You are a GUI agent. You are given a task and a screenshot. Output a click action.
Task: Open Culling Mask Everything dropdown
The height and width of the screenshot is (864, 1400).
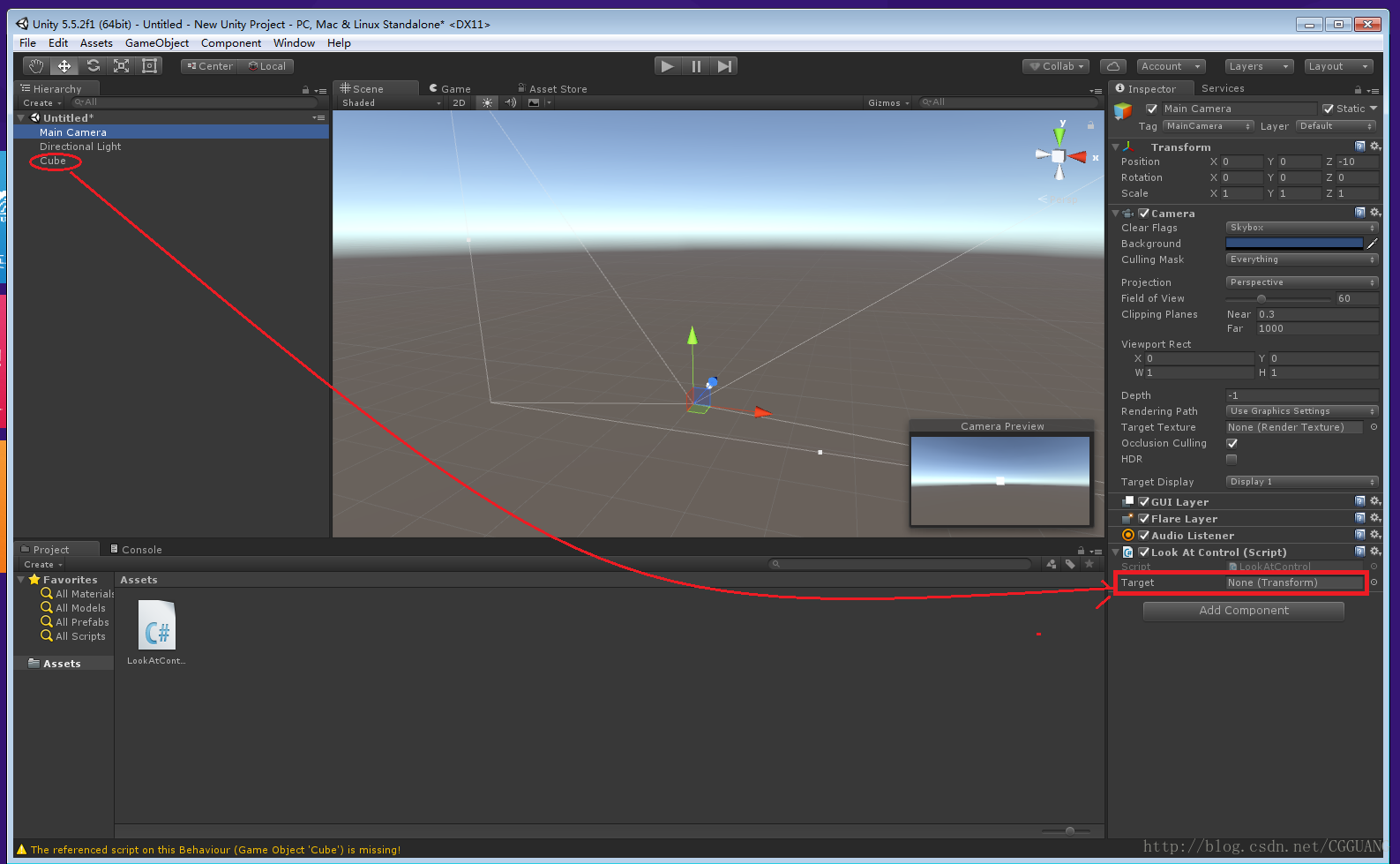coord(1302,259)
